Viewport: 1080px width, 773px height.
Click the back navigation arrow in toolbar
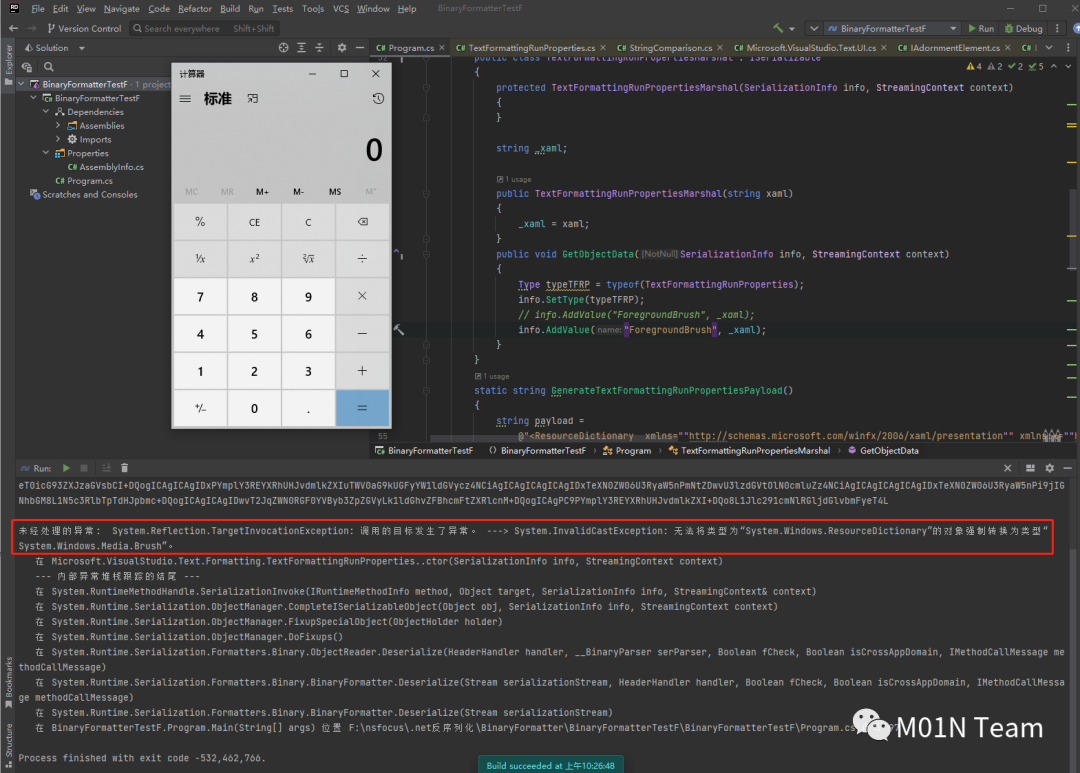pyautogui.click(x=14, y=28)
